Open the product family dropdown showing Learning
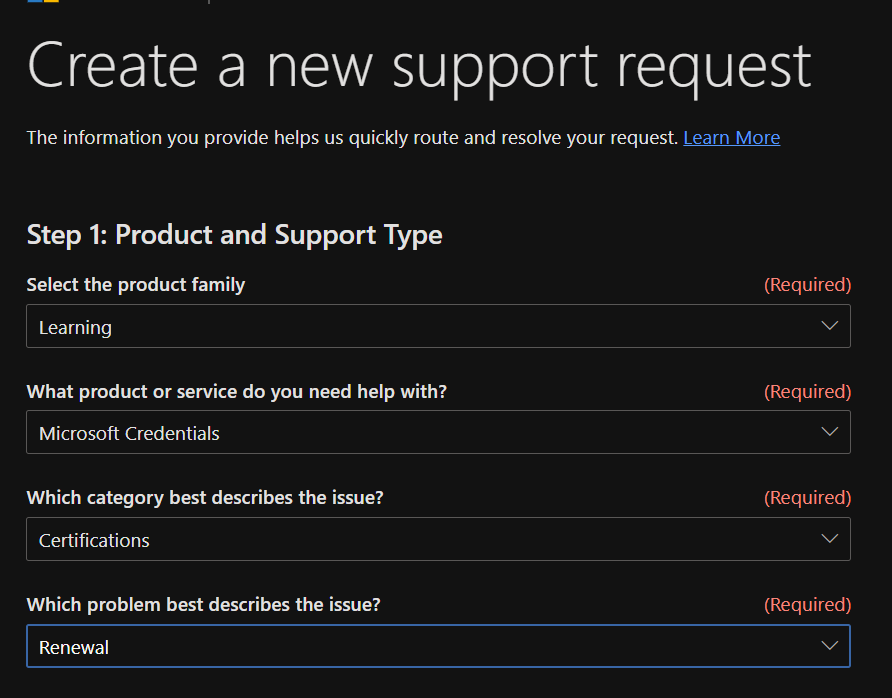Screen dimensions: 892x698 (438, 326)
